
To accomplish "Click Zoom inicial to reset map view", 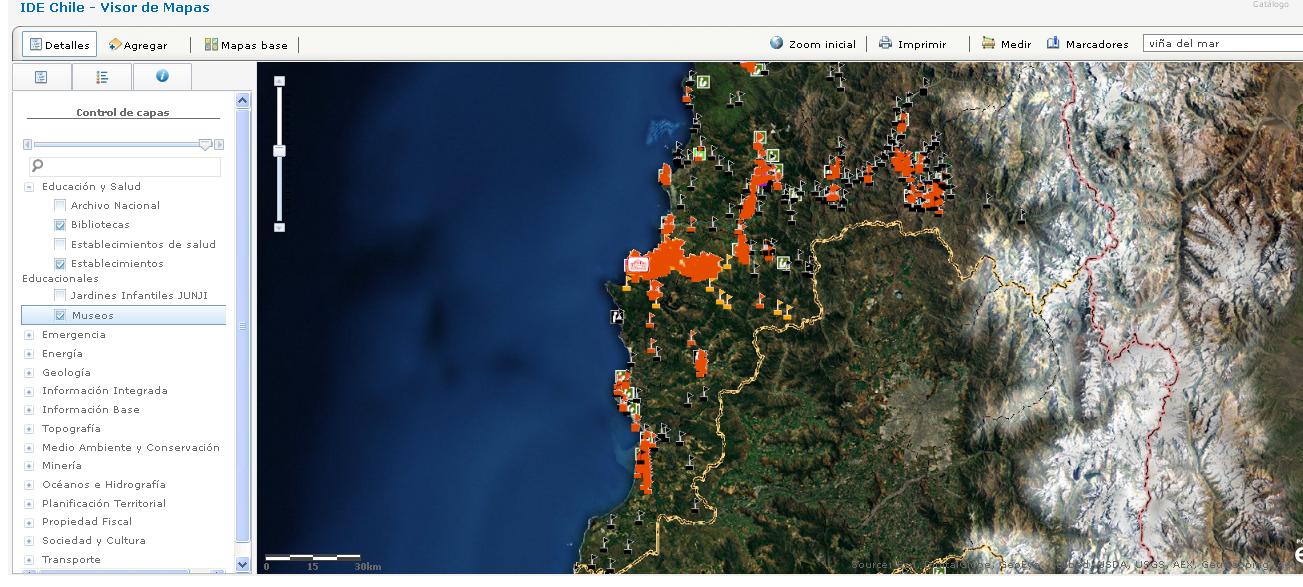I will pos(812,44).
